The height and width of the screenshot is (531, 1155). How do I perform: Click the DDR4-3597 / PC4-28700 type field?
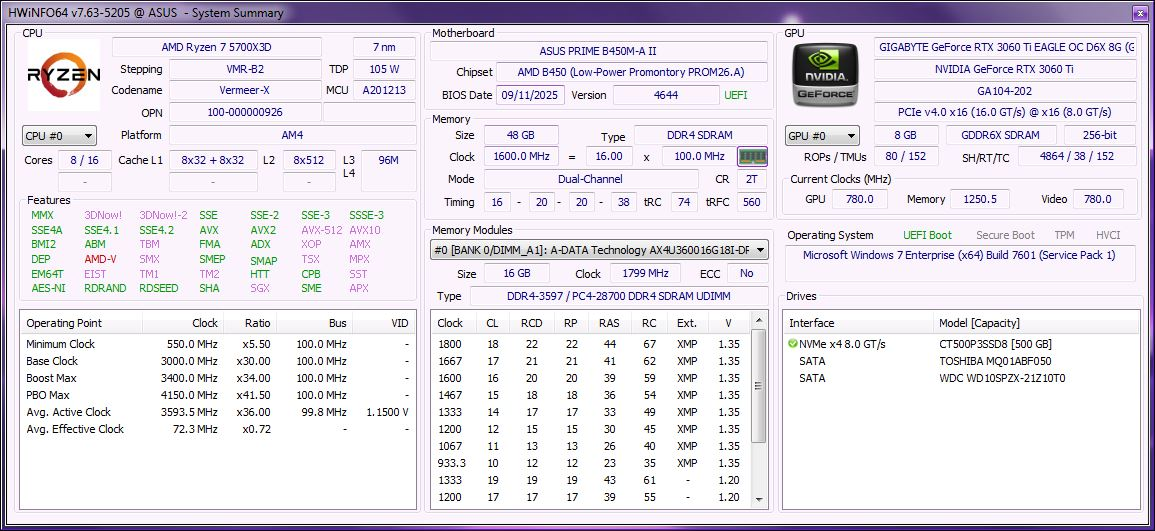618,296
